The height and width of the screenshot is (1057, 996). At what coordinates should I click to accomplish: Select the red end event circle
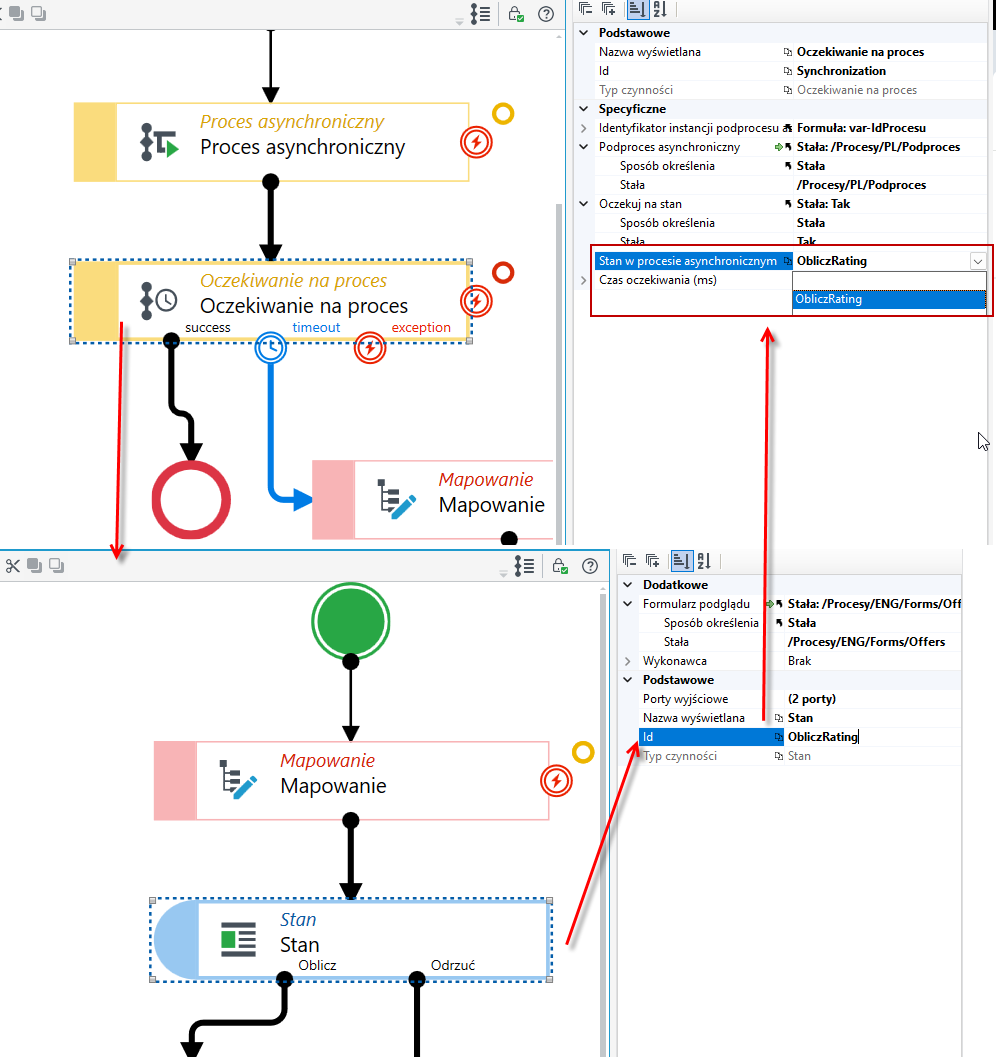coord(191,500)
